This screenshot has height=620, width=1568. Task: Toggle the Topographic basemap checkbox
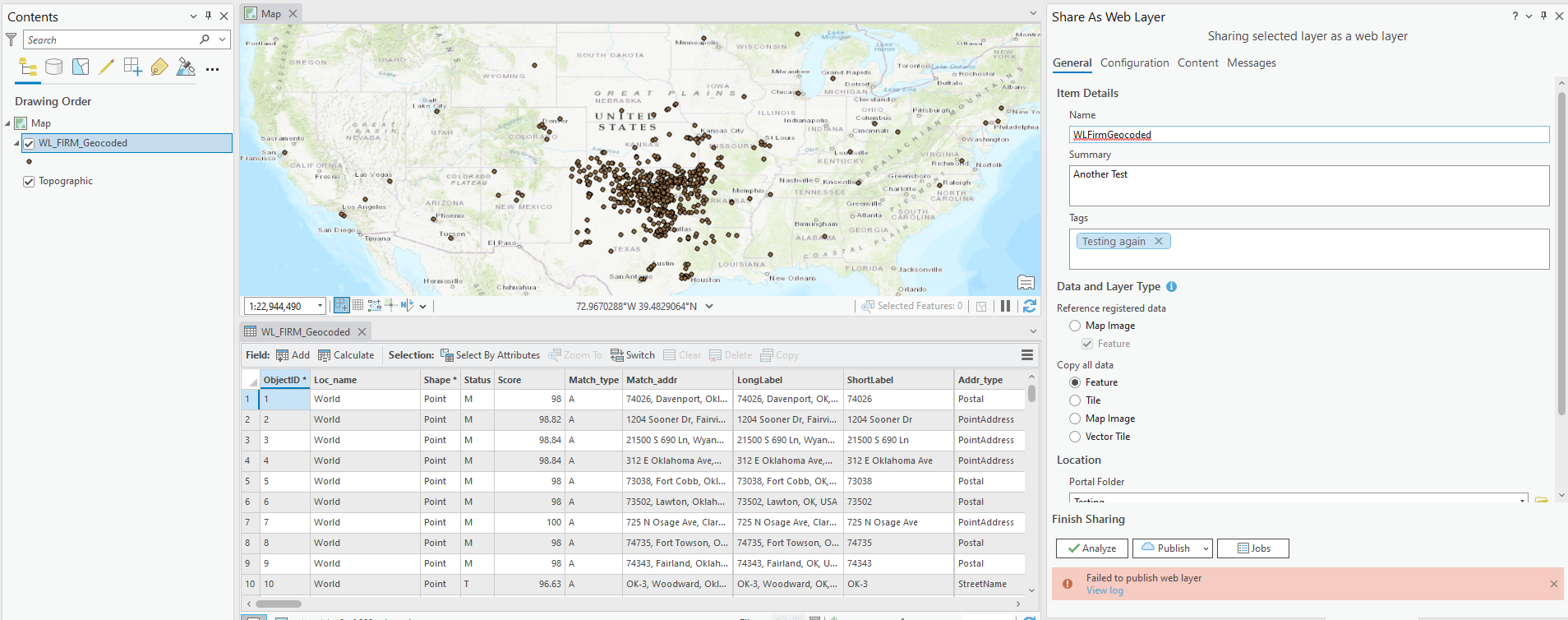pyautogui.click(x=29, y=182)
